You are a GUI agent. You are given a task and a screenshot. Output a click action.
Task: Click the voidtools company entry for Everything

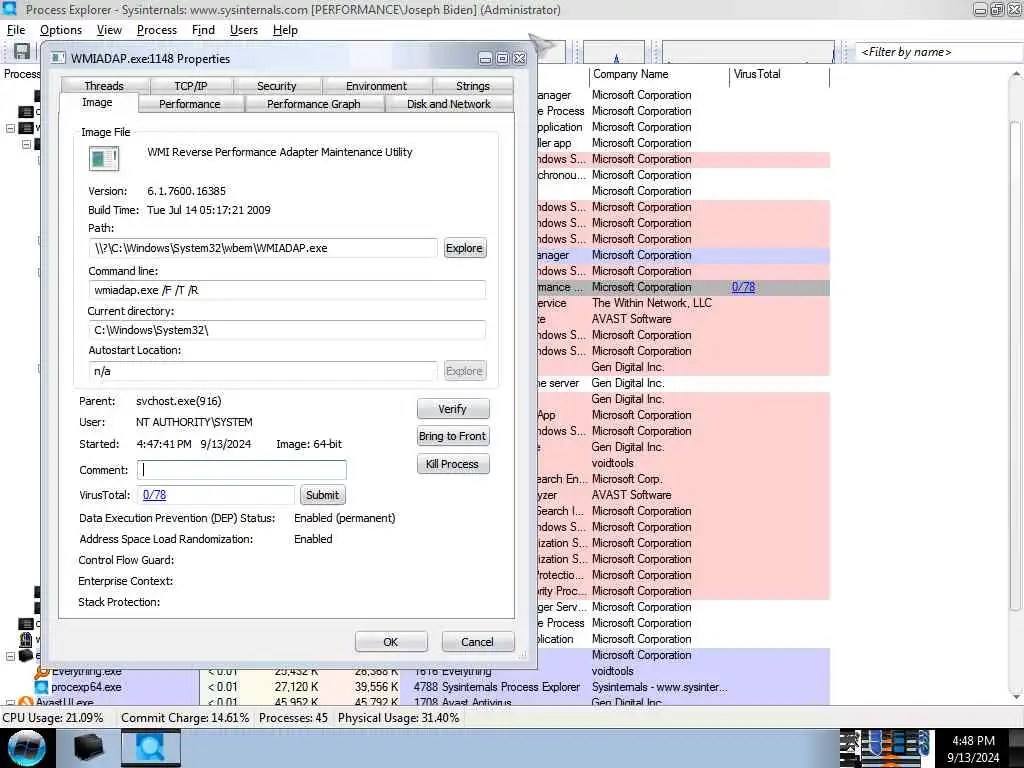612,671
